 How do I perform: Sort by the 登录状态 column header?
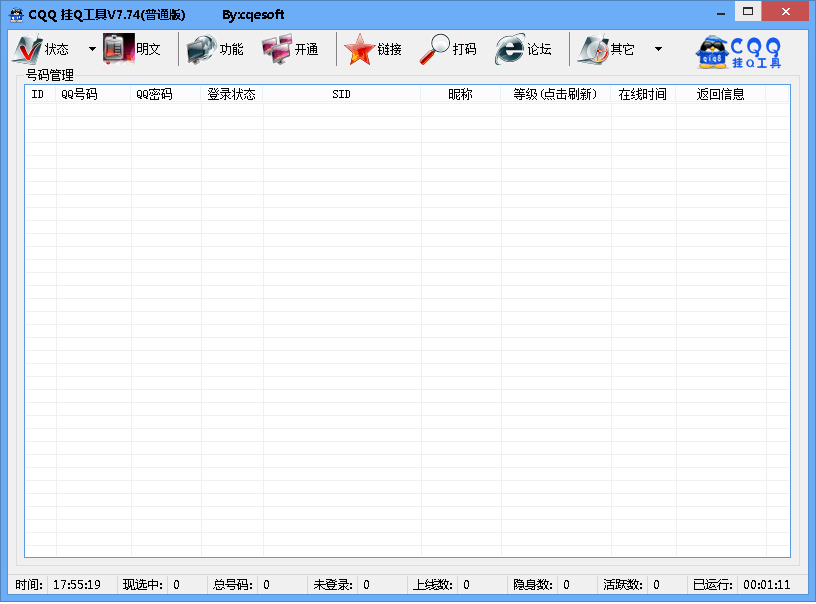[x=232, y=94]
